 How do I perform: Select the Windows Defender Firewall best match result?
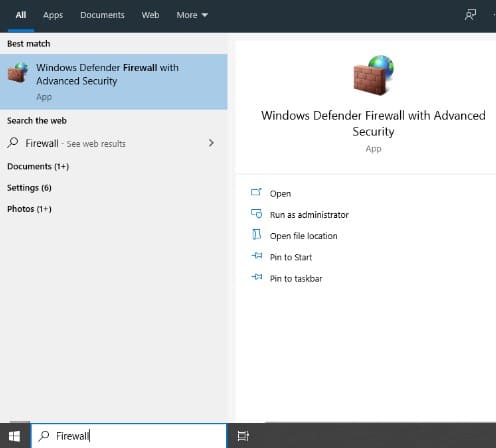point(114,82)
